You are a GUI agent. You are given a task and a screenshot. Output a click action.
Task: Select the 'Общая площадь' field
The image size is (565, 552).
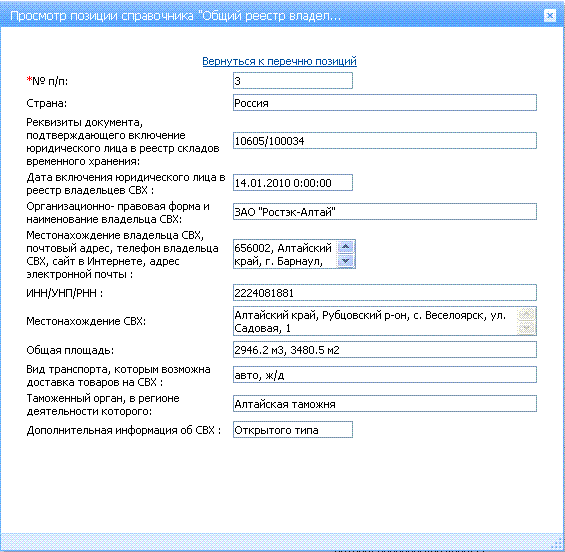(385, 350)
